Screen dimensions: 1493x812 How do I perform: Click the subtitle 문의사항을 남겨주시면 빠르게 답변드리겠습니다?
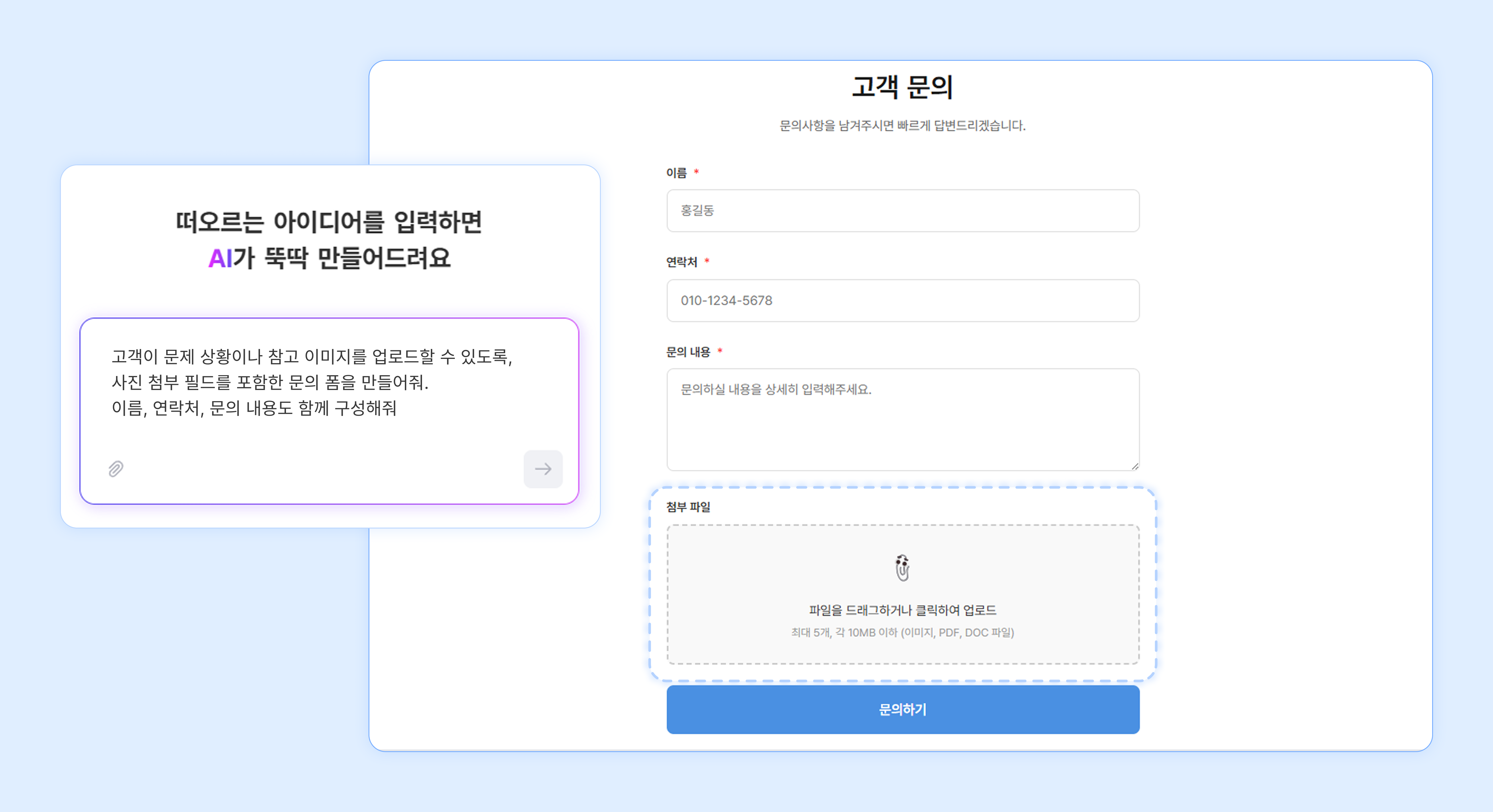[902, 126]
